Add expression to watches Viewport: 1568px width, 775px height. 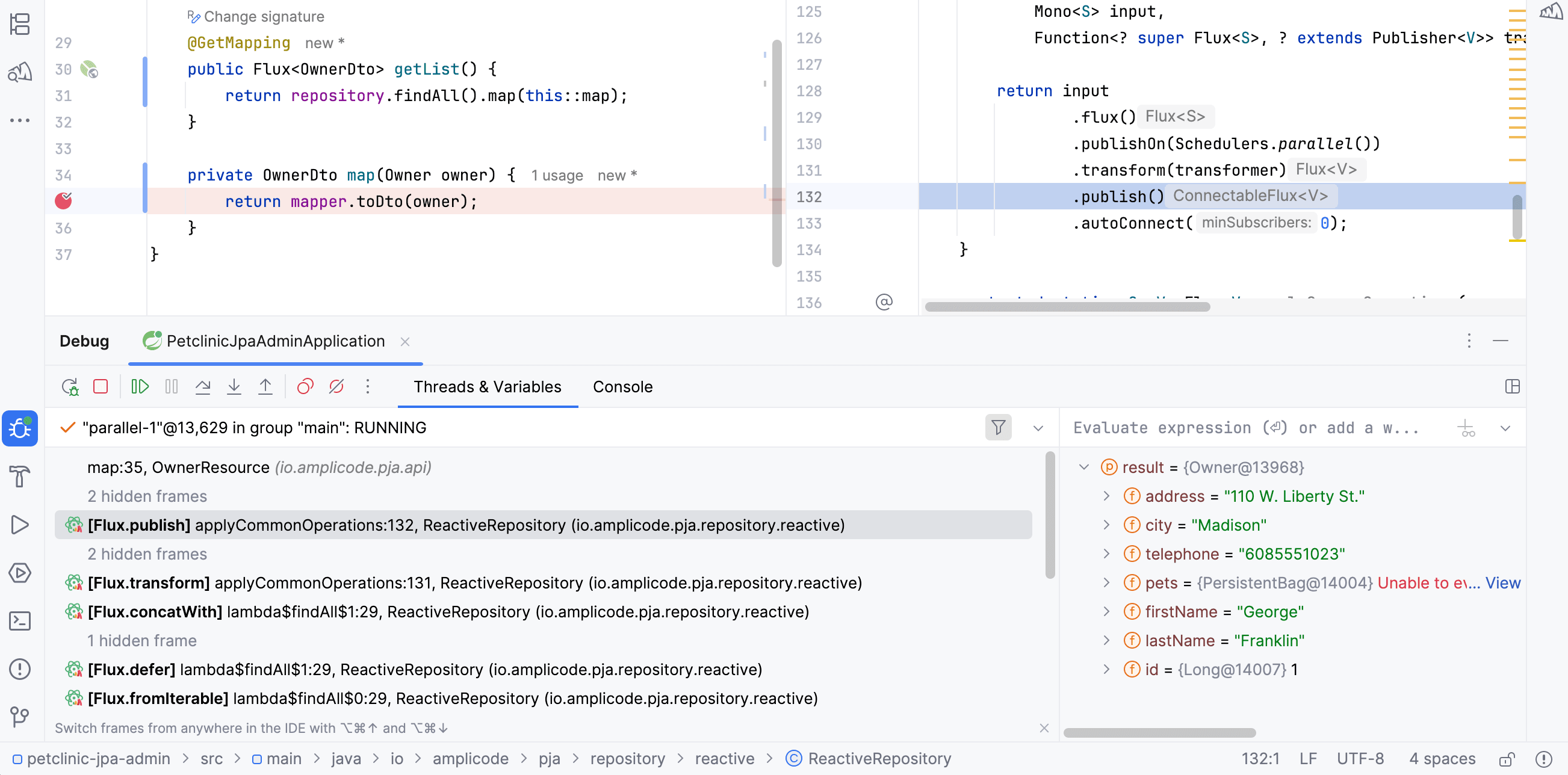[1467, 429]
